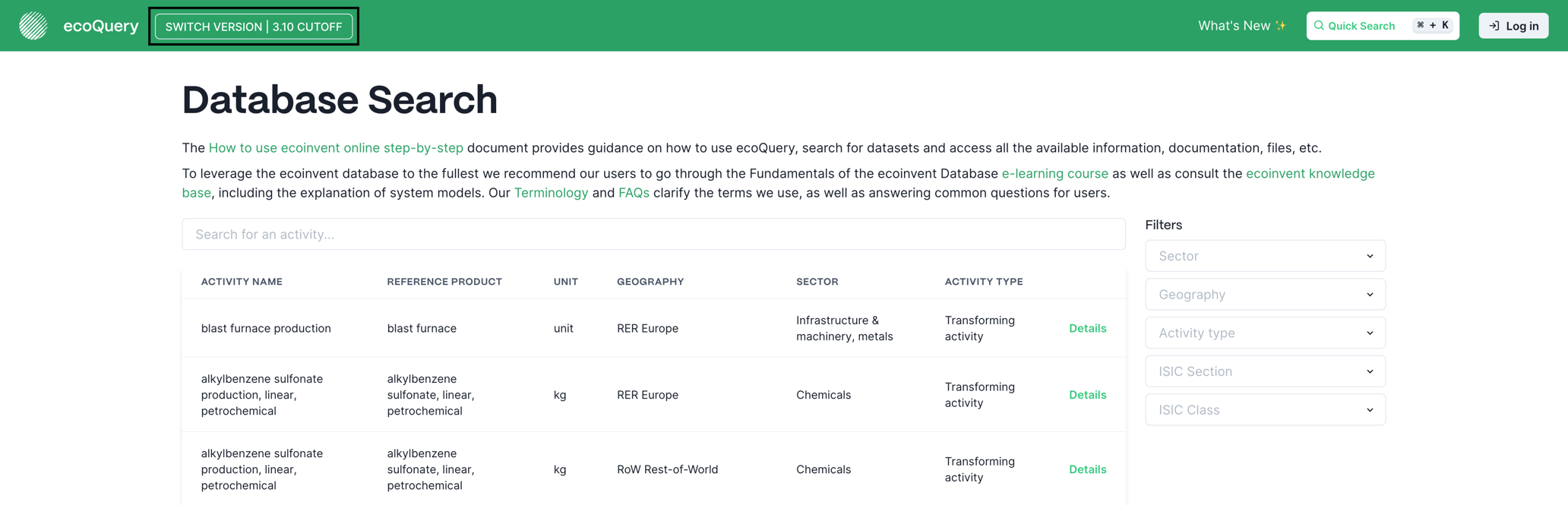Viewport: 1568px width, 505px height.
Task: Open the Activity type dropdown
Action: click(x=1264, y=333)
